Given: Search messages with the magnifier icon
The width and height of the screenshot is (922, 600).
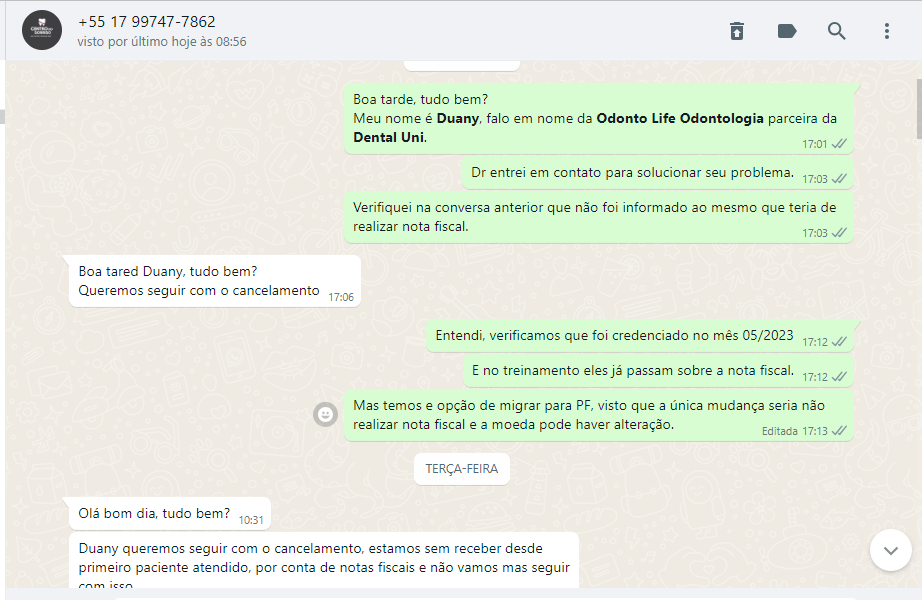Looking at the screenshot, I should pos(836,31).
